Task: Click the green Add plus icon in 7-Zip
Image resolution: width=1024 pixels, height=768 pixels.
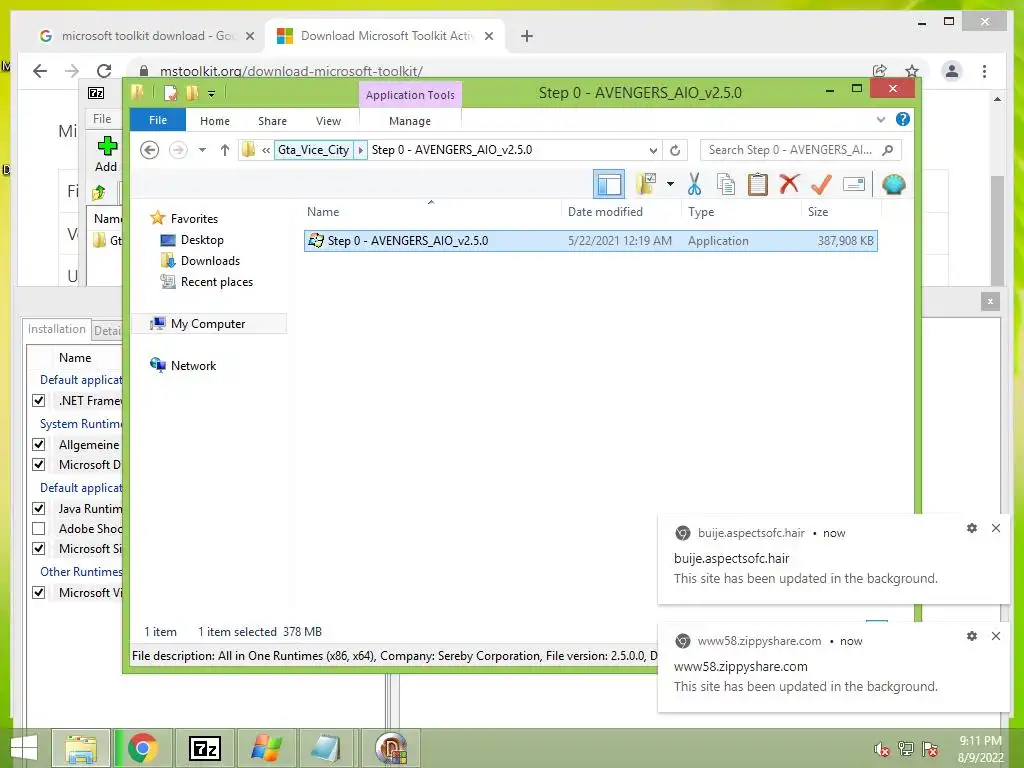Action: pos(106,145)
